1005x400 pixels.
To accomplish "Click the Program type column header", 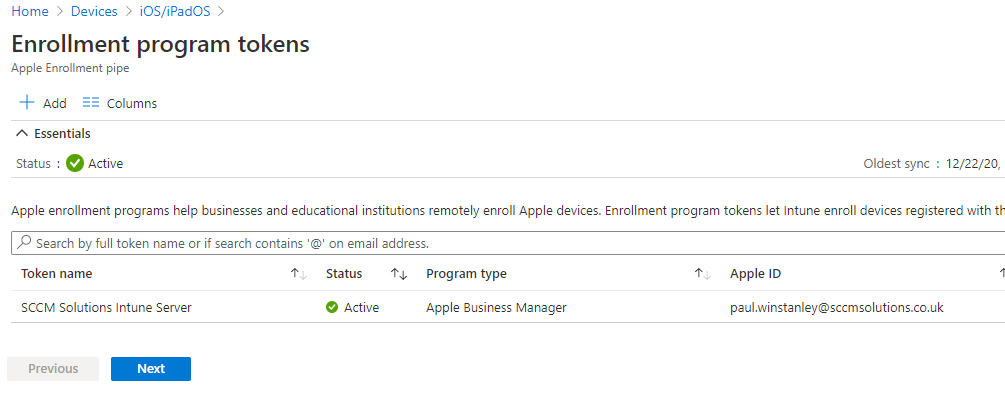I will coord(466,274).
